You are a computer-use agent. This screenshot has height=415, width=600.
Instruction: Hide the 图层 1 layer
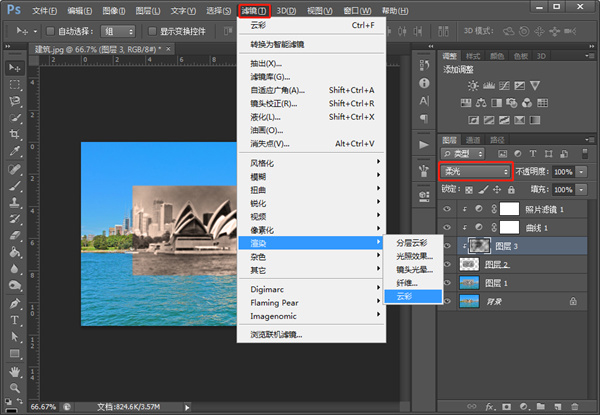tap(447, 282)
